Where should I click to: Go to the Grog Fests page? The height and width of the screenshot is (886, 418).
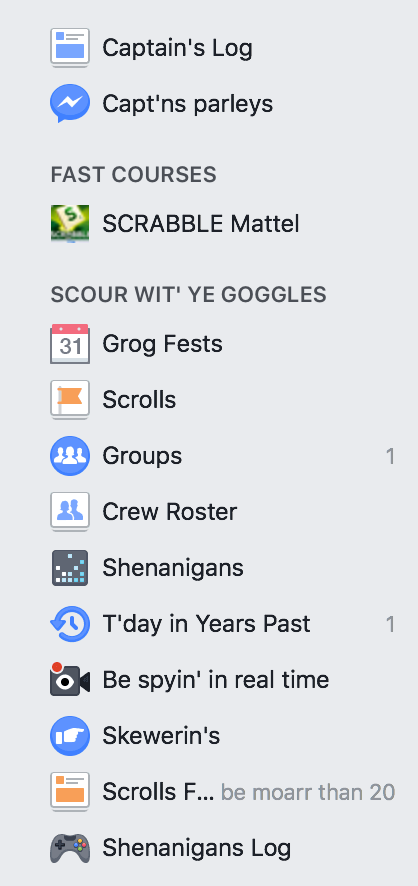(x=162, y=344)
